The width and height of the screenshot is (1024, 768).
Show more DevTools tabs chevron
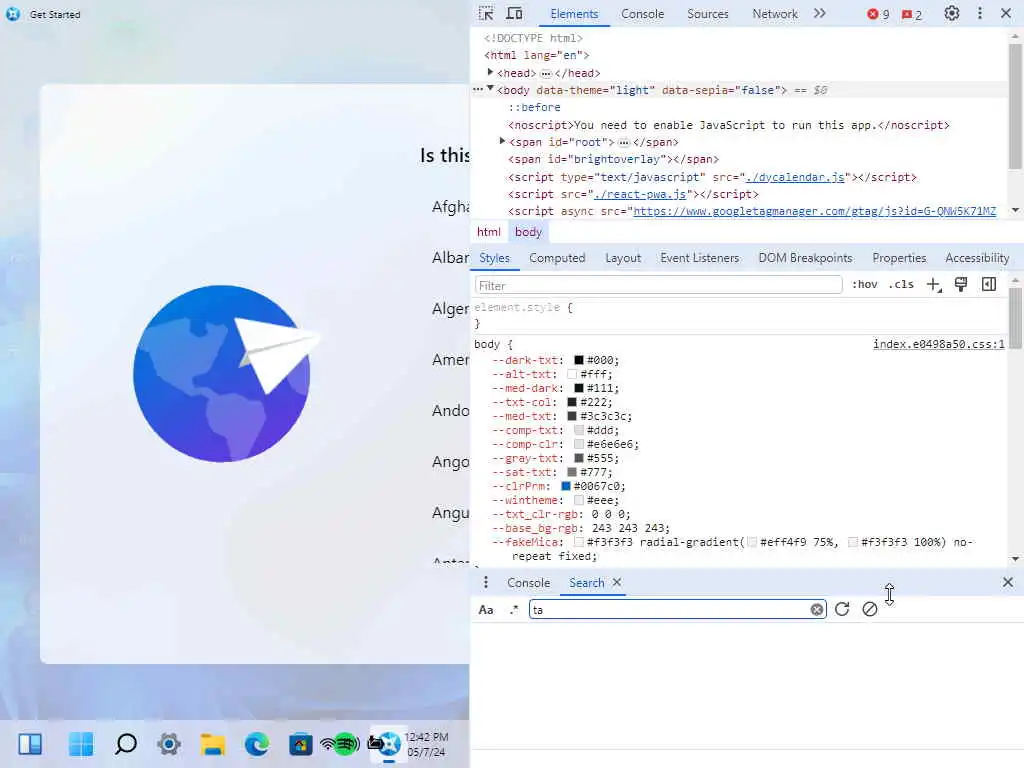pos(820,14)
